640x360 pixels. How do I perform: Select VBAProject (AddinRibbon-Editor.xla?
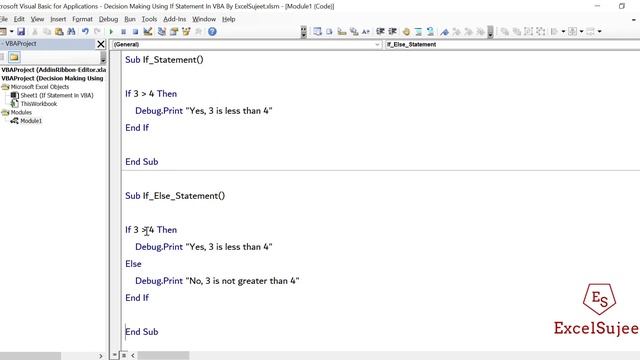pos(53,70)
